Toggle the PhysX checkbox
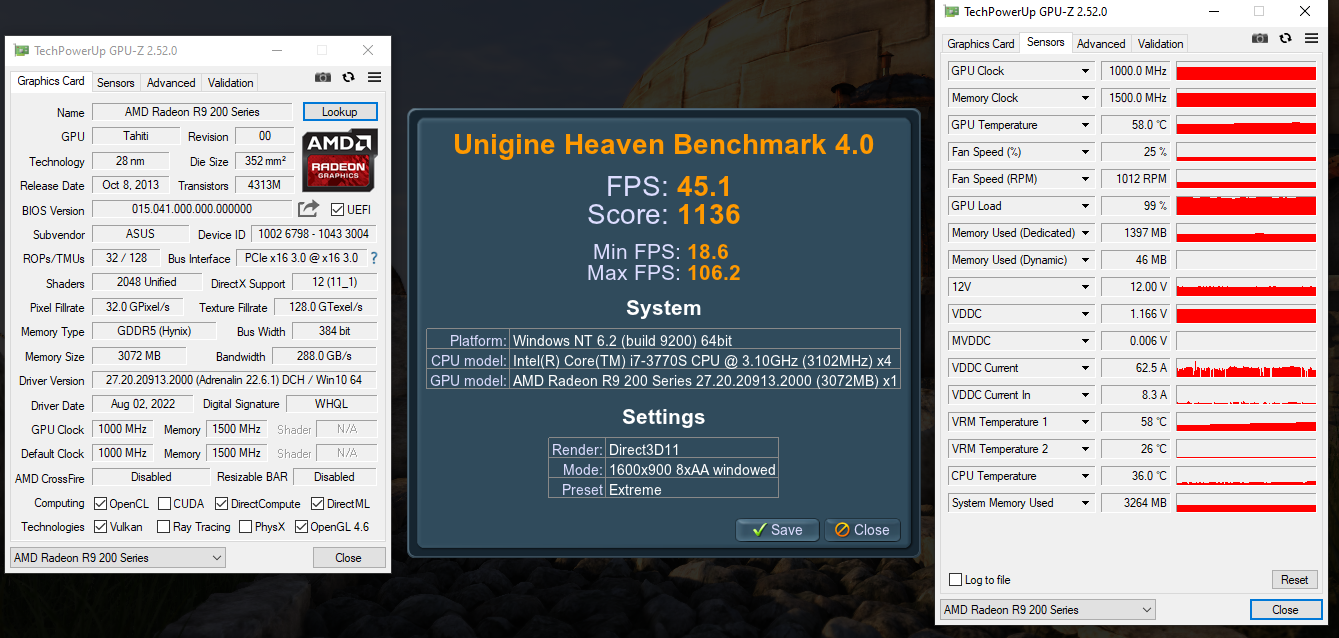Screen dimensions: 1339x638 pos(245,526)
